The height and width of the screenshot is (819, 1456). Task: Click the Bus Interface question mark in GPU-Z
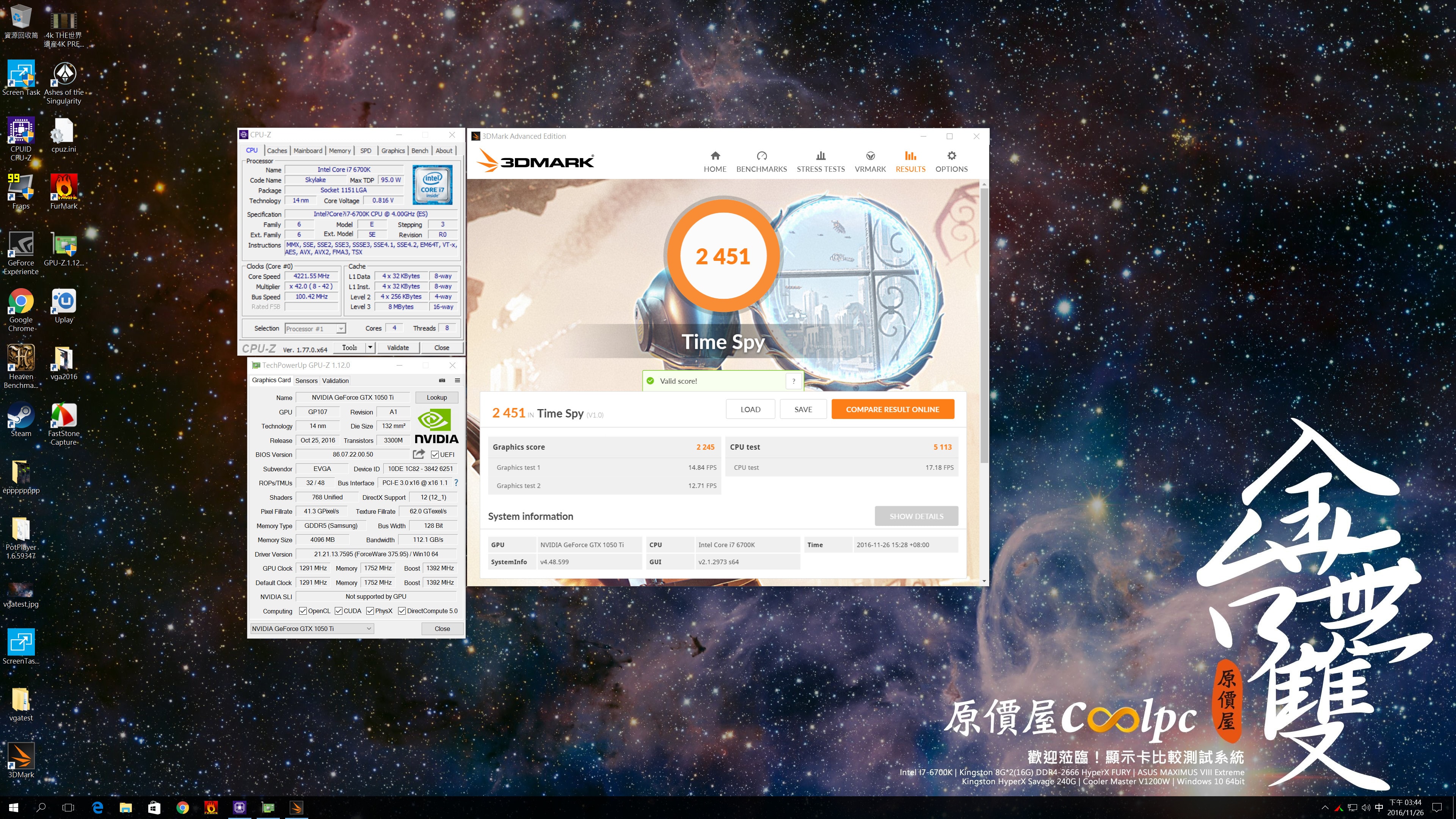(x=455, y=483)
